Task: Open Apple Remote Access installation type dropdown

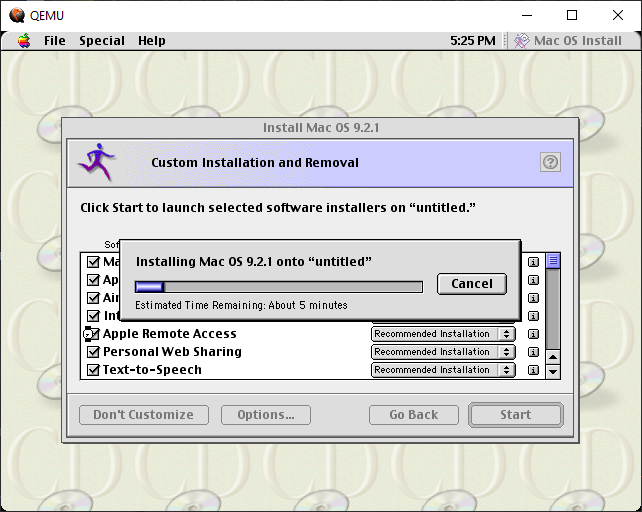Action: 443,334
